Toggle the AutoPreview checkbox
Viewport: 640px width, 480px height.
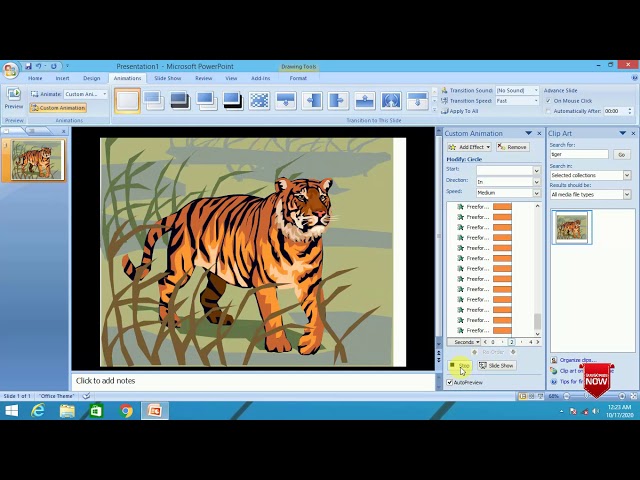pos(449,382)
